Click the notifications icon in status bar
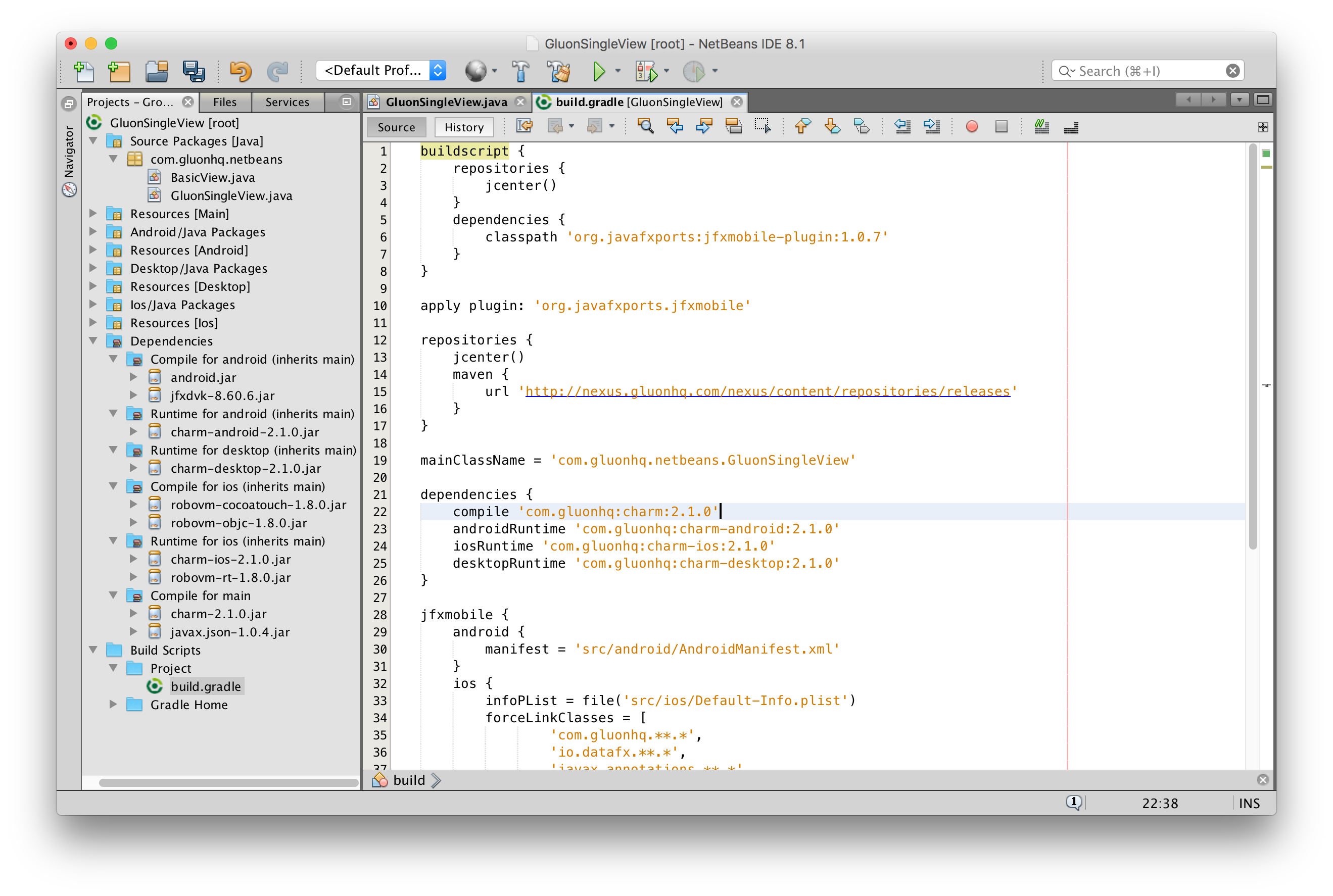Image resolution: width=1333 pixels, height=896 pixels. tap(1073, 802)
